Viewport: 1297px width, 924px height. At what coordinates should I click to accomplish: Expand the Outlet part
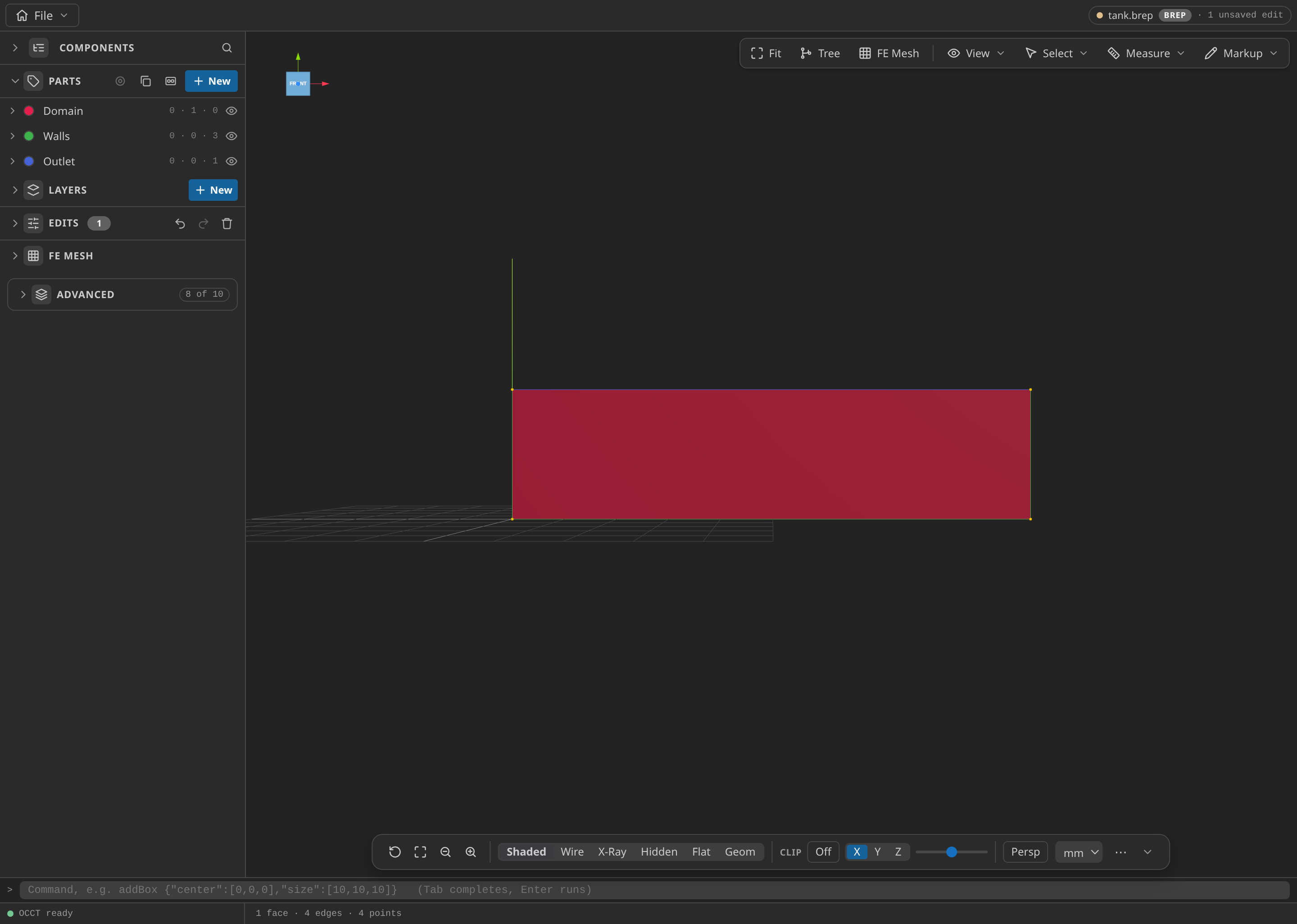pyautogui.click(x=13, y=161)
